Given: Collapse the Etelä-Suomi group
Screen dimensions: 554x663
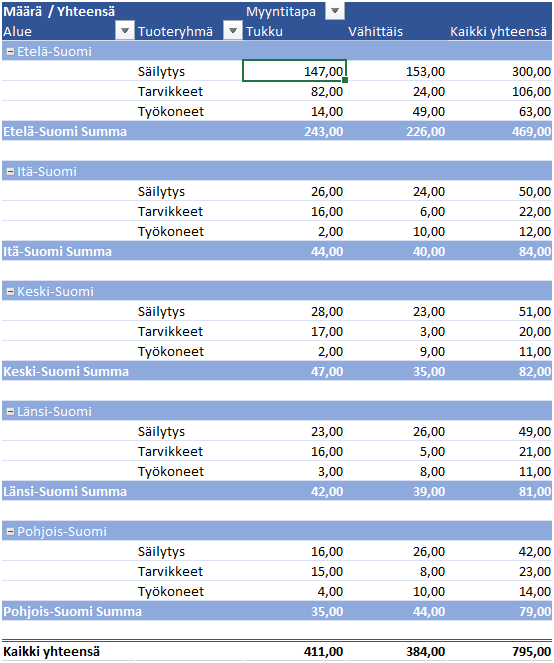Looking at the screenshot, I should click(x=11, y=52).
